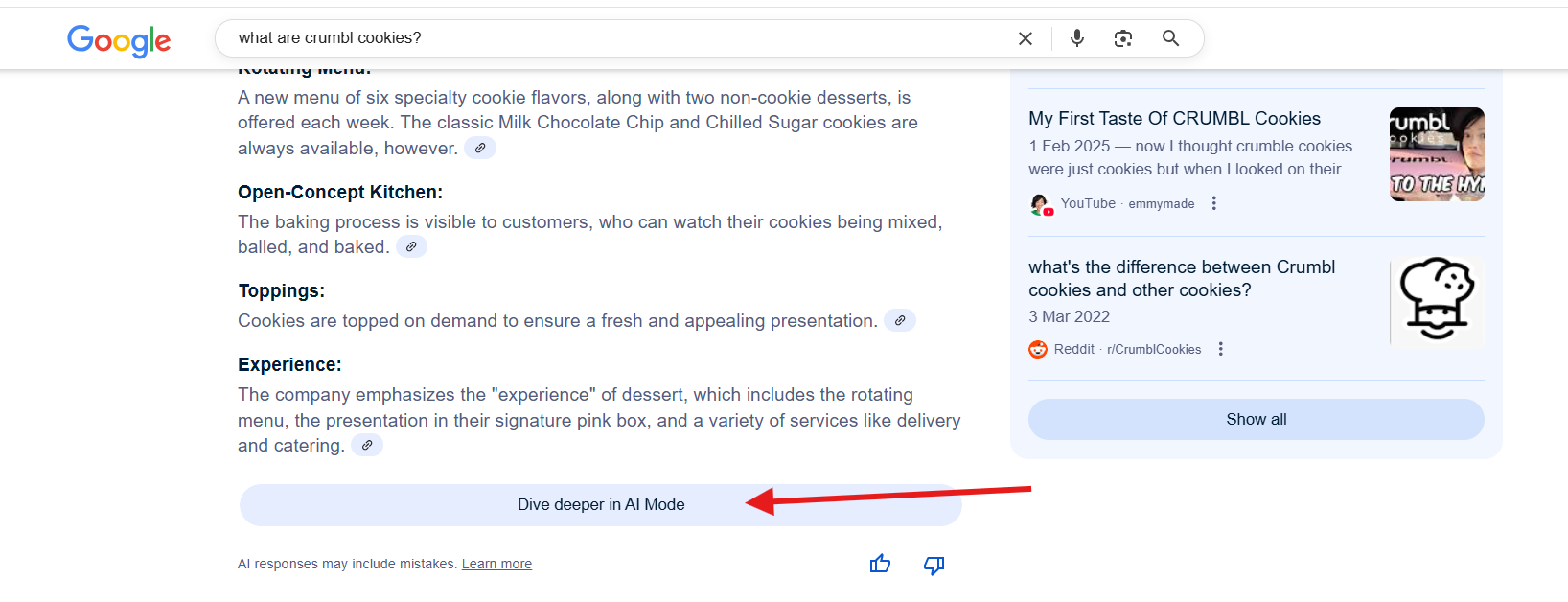This screenshot has height=602, width=1568.
Task: Open more options for YouTube emmymade result
Action: [x=1214, y=203]
